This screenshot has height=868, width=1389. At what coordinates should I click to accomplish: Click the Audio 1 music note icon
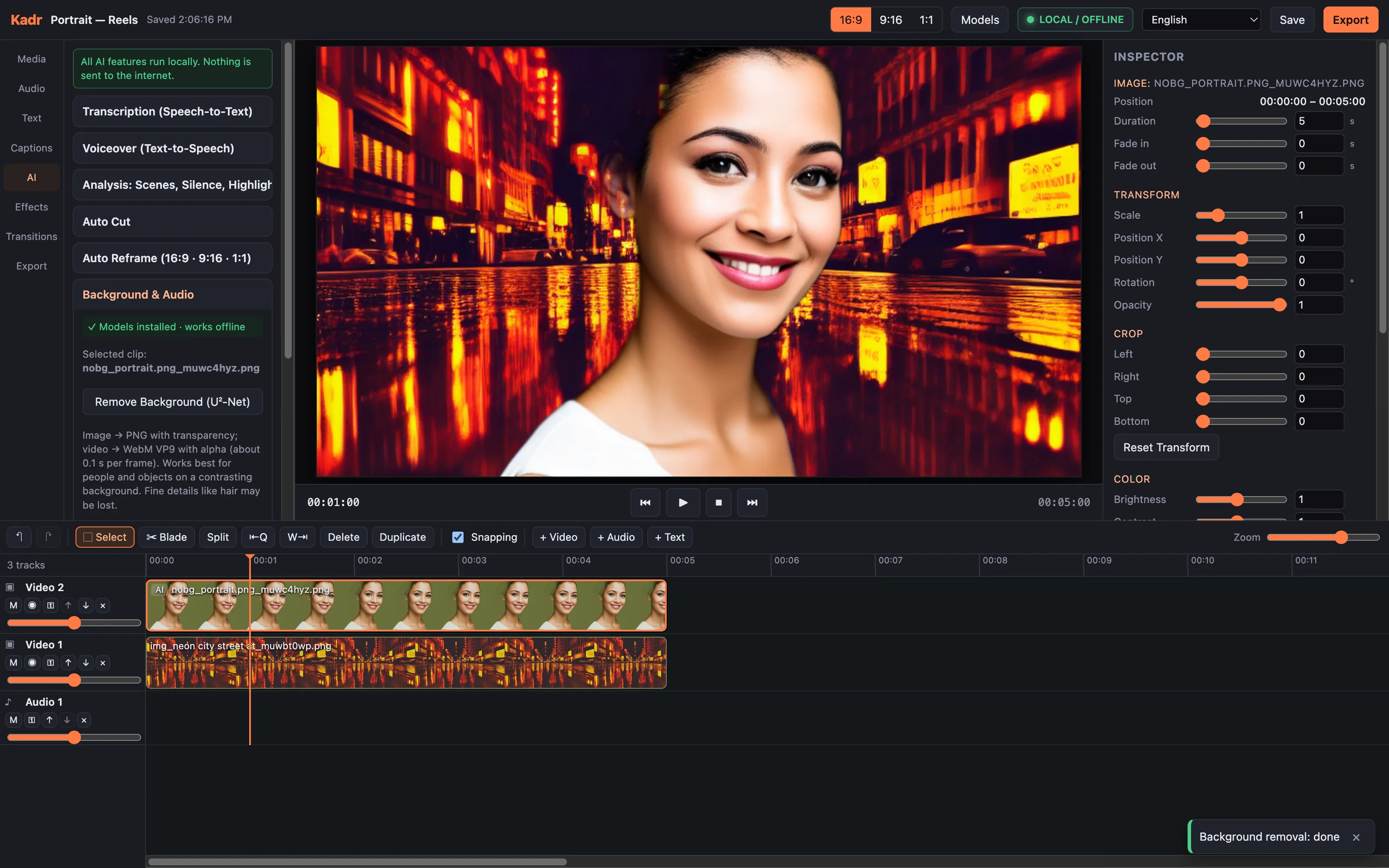(x=9, y=701)
